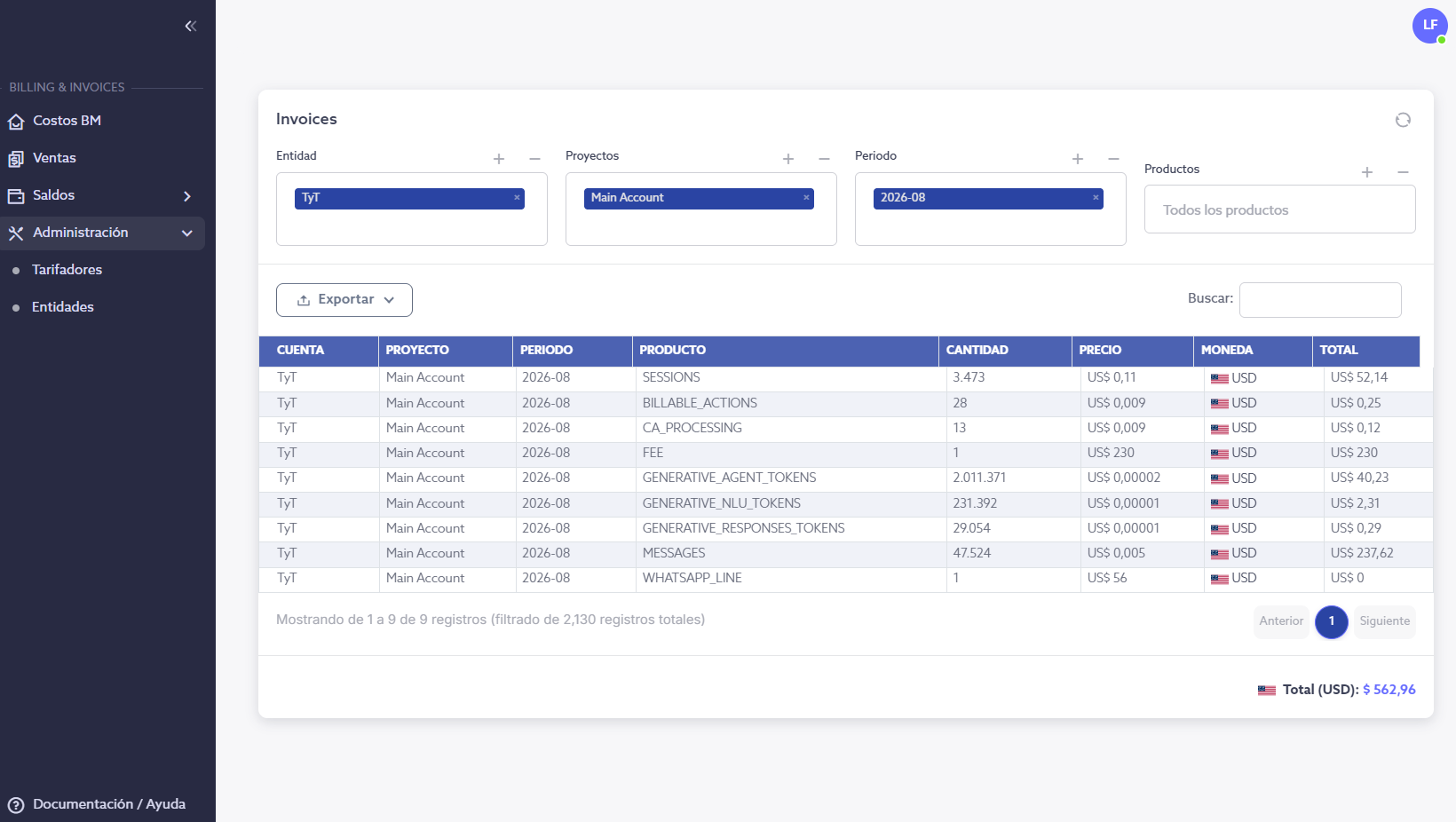1456x822 pixels.
Task: Click the plus icon for Periodo
Action: click(1078, 159)
